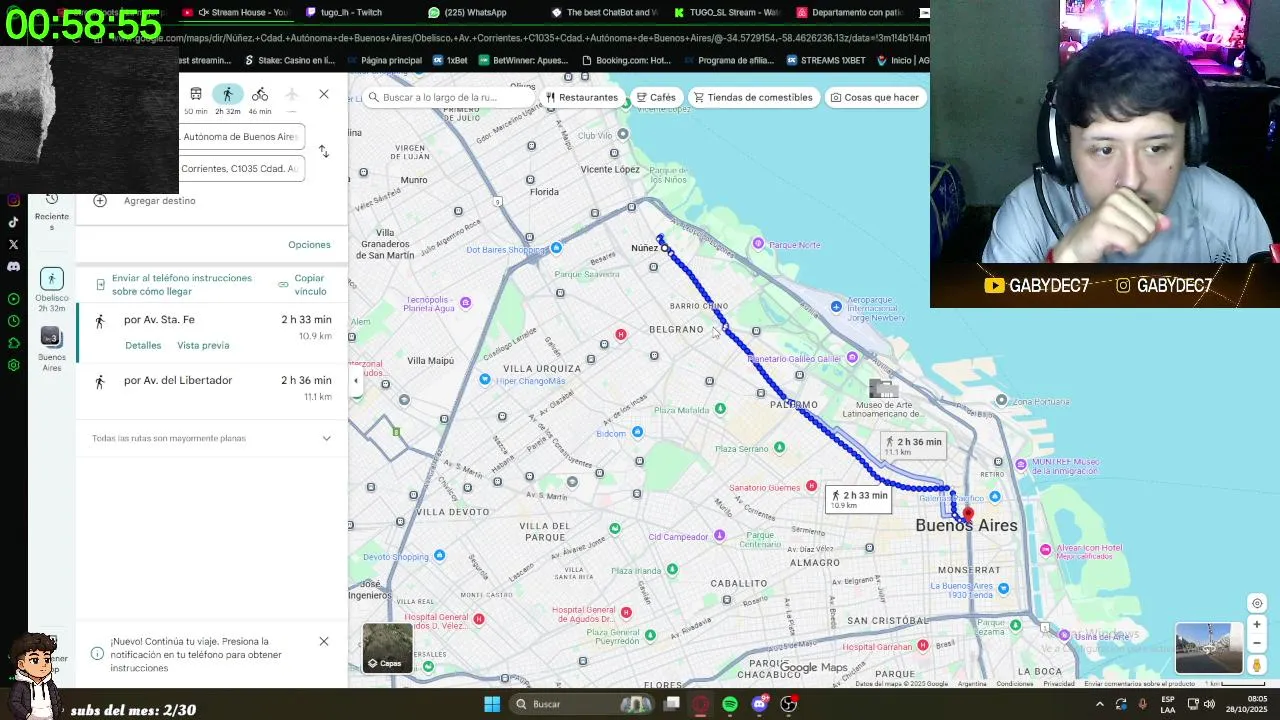
Task: Switch to the '(225) WhatsApp' tab
Action: 470,13
